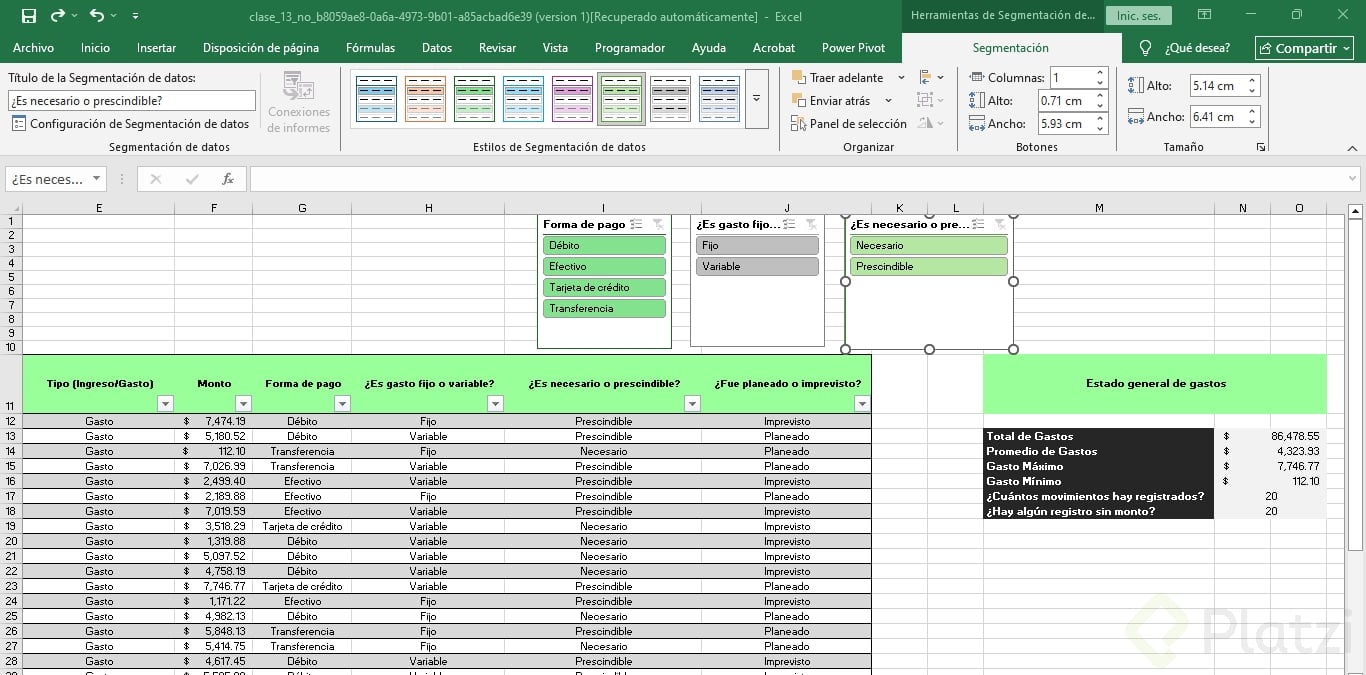Open Tipo (Ingreso/Gasto) column filter dropdown
Viewport: 1366px width, 675px height.
coord(165,404)
